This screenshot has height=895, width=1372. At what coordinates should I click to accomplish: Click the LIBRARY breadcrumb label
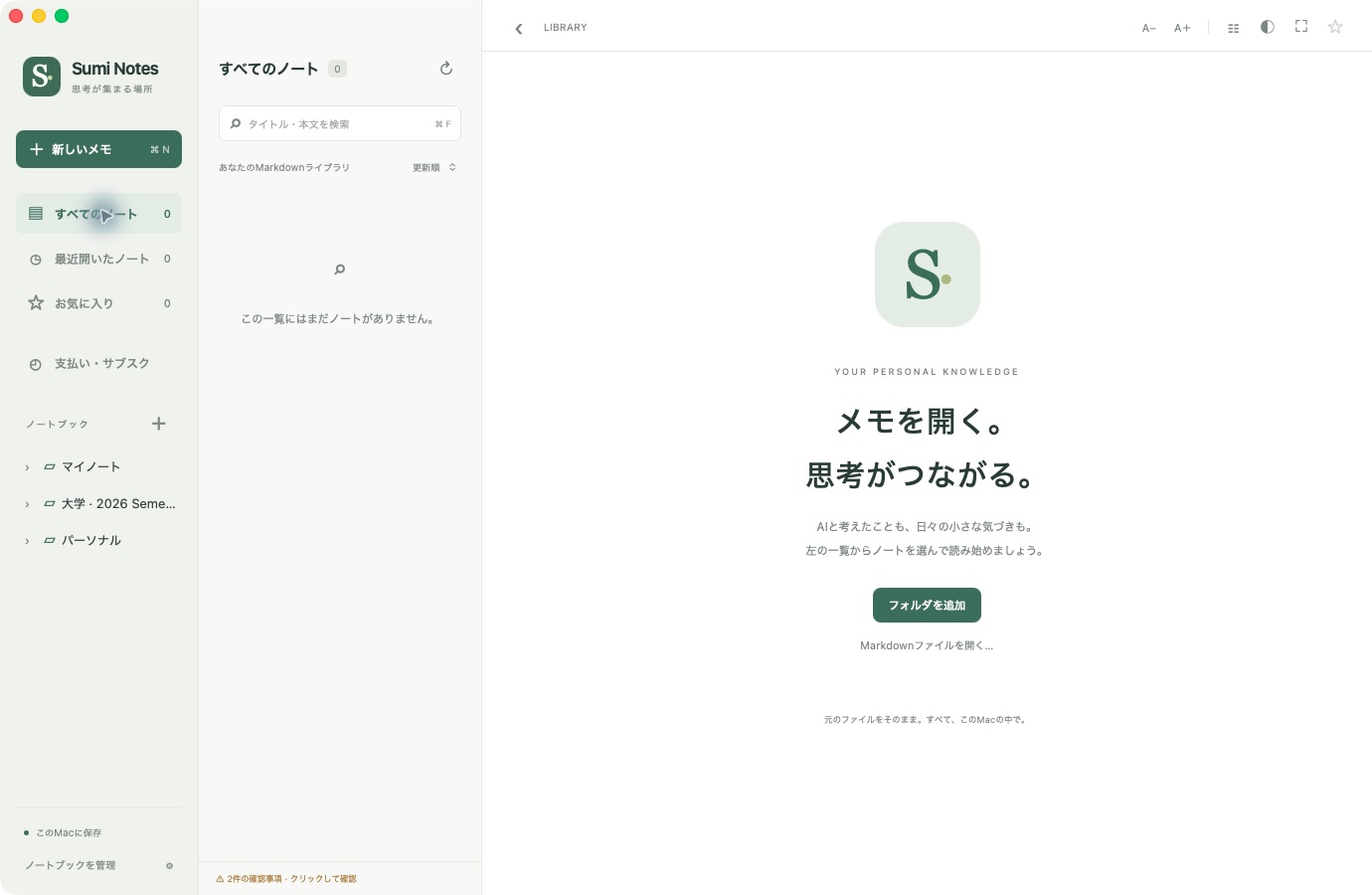point(566,28)
